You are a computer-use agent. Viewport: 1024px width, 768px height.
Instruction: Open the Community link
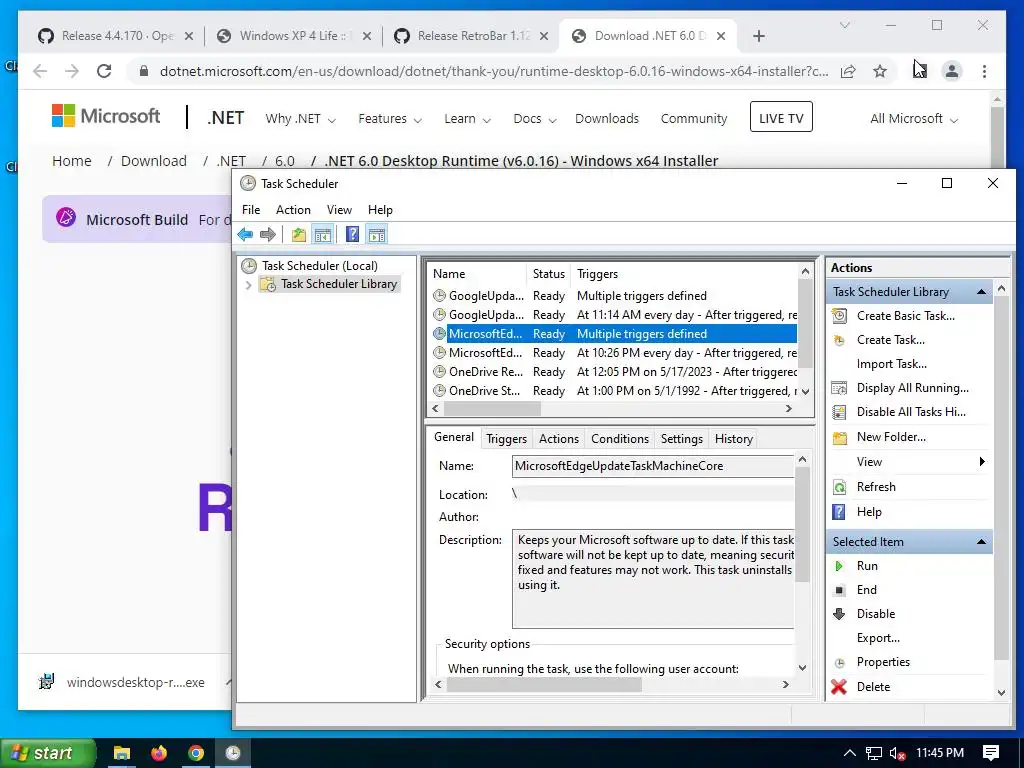click(x=694, y=119)
